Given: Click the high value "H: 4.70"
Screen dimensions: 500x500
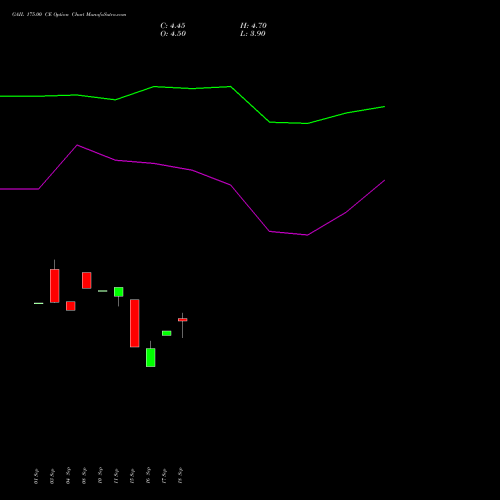Looking at the screenshot, I should tap(253, 26).
